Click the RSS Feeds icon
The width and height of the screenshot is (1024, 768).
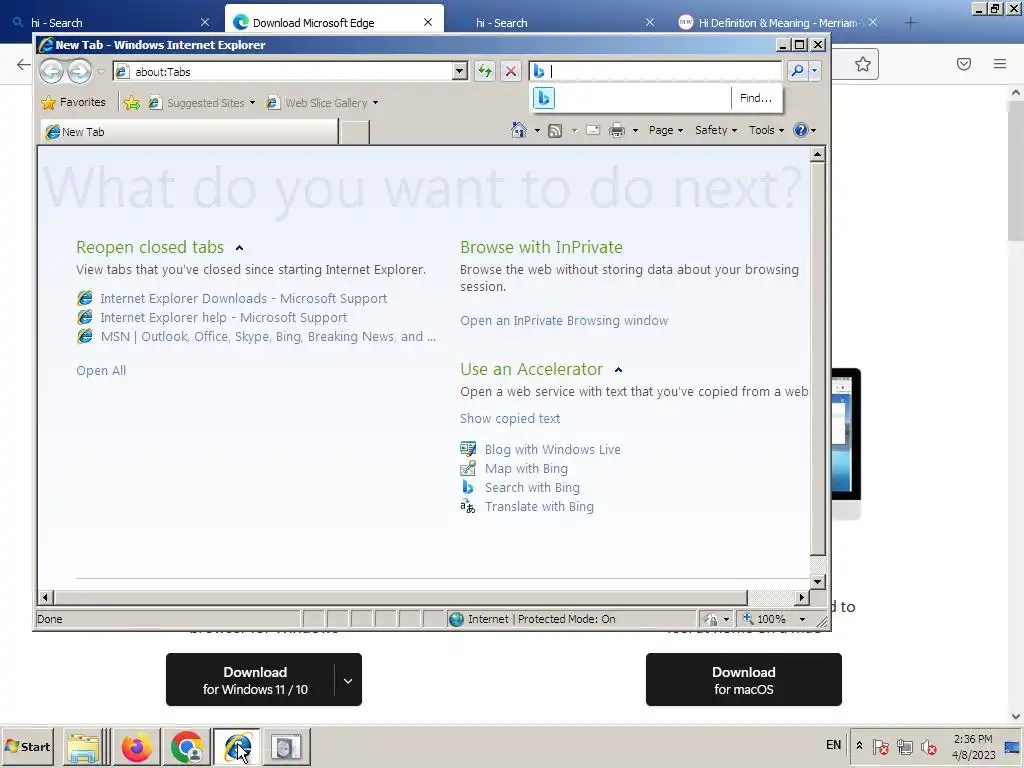point(554,131)
